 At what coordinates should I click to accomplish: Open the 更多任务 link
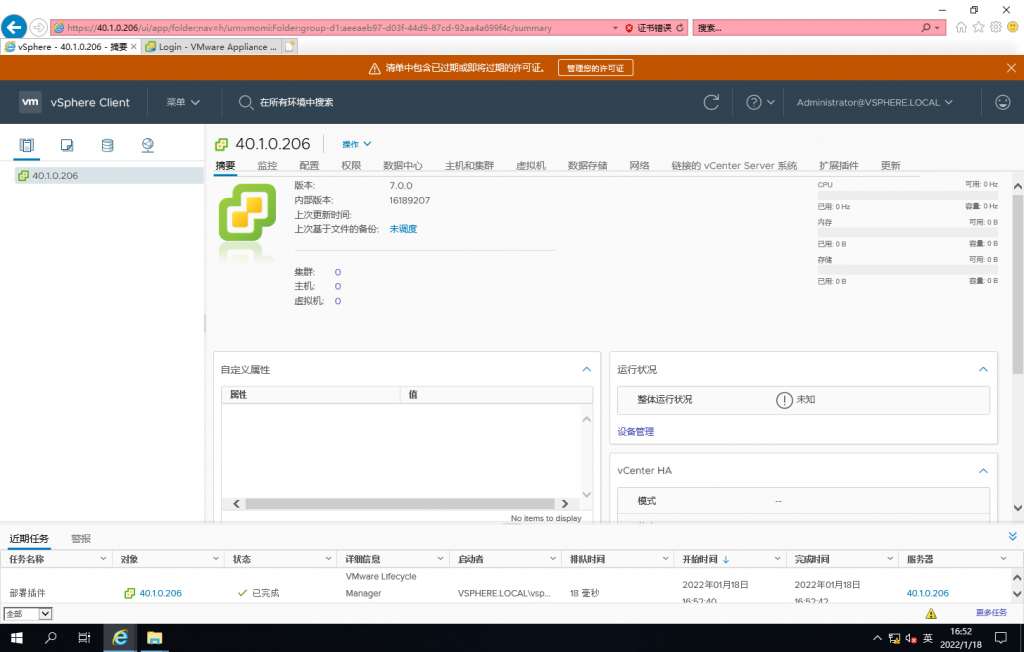click(x=991, y=613)
